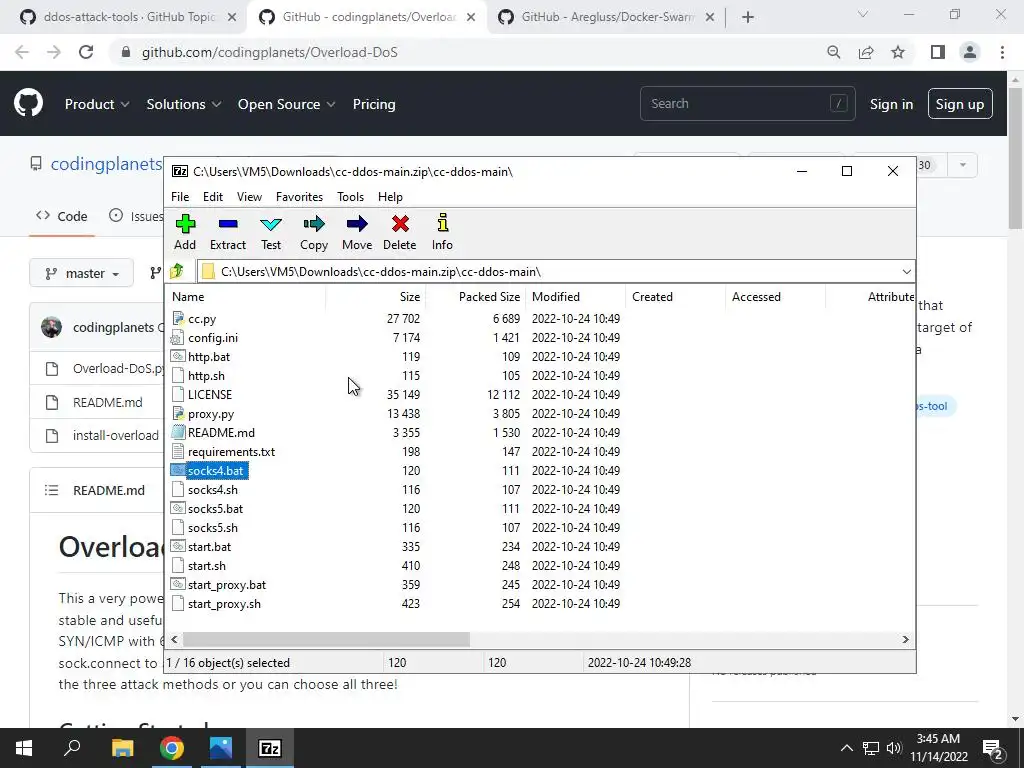Open the Windows Start menu

[x=24, y=748]
